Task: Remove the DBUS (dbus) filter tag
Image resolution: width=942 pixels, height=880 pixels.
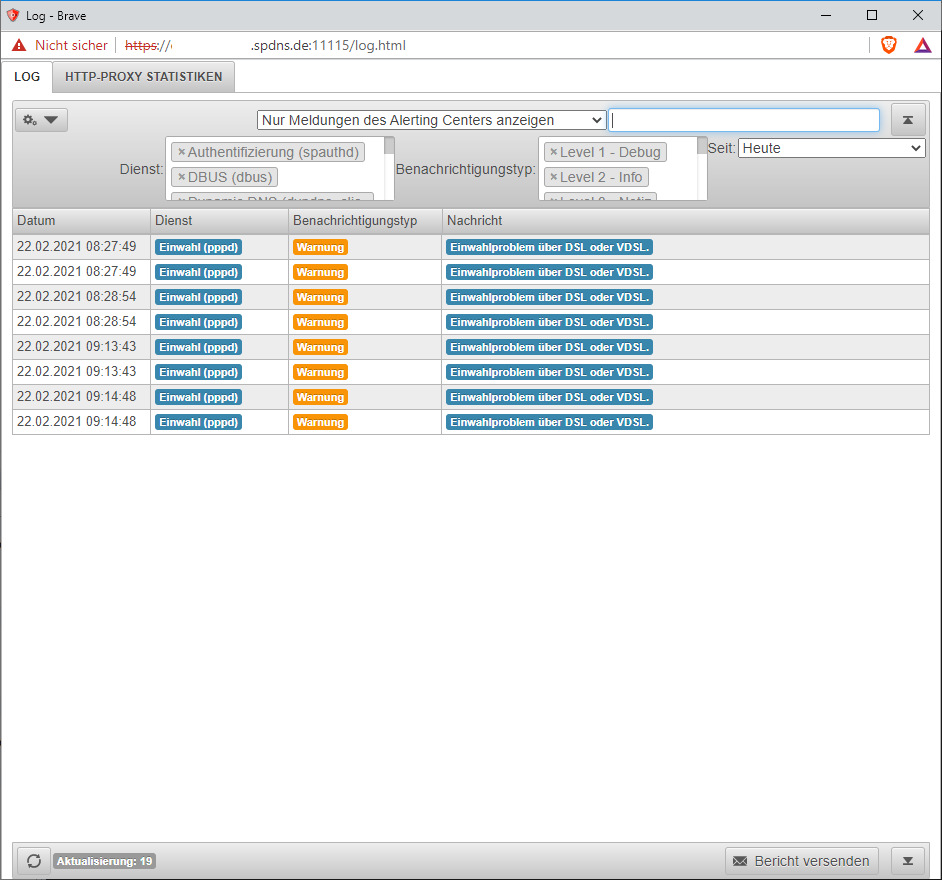Action: [x=181, y=177]
